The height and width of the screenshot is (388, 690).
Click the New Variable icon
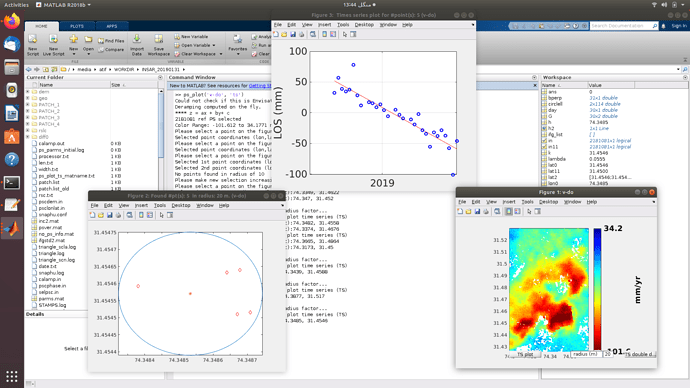191,37
